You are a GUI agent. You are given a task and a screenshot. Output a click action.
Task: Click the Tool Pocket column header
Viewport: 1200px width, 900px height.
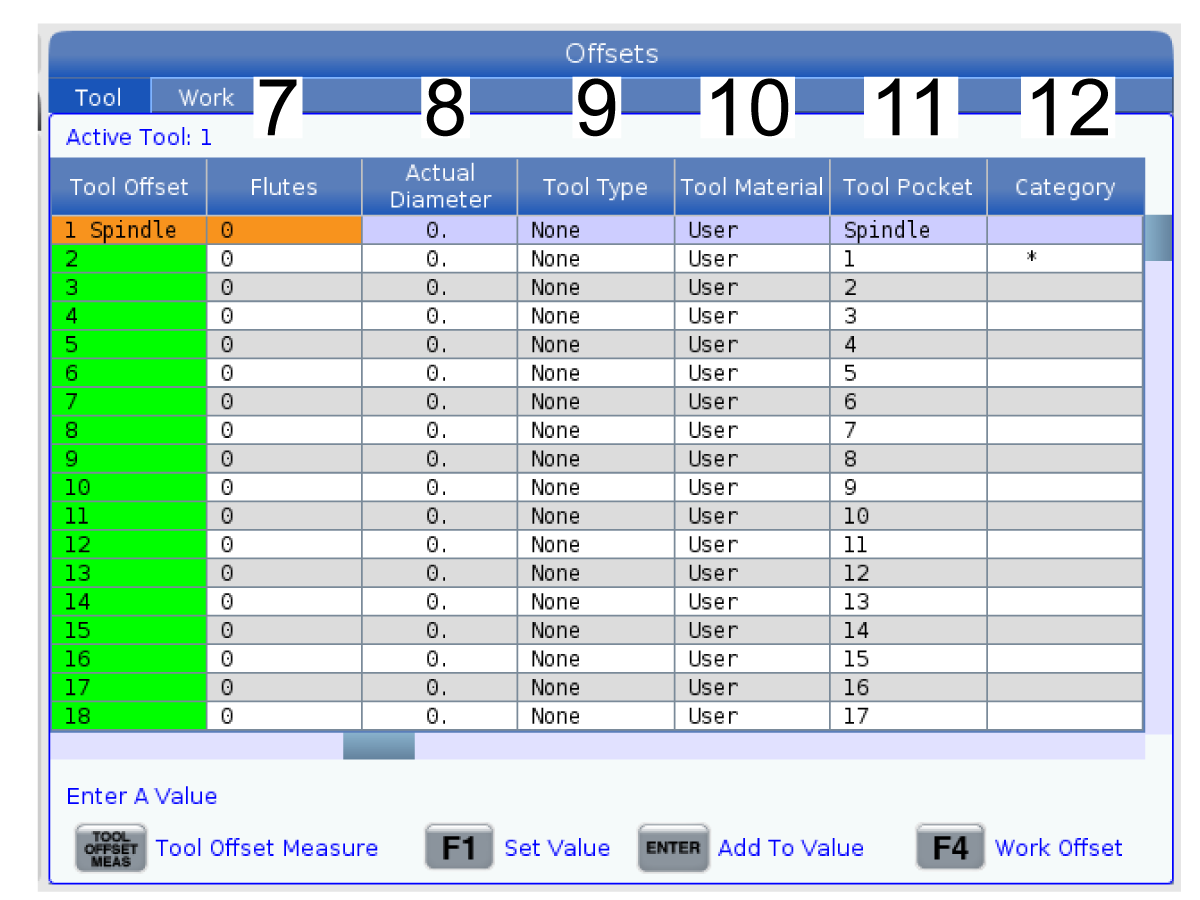coord(908,187)
